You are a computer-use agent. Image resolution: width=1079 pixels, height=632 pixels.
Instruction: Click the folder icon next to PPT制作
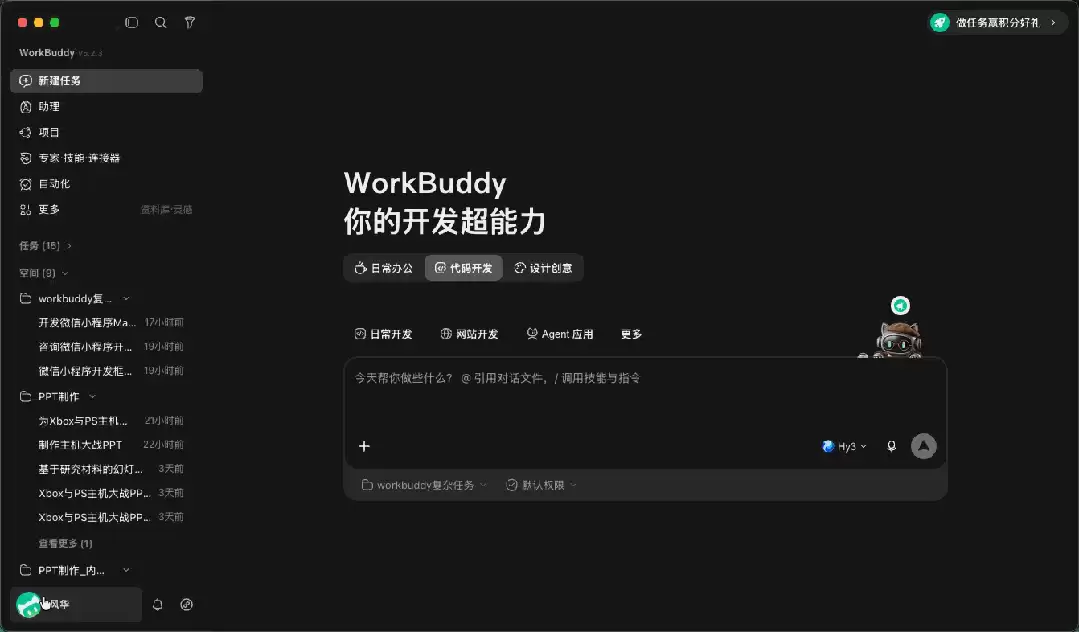(25, 397)
